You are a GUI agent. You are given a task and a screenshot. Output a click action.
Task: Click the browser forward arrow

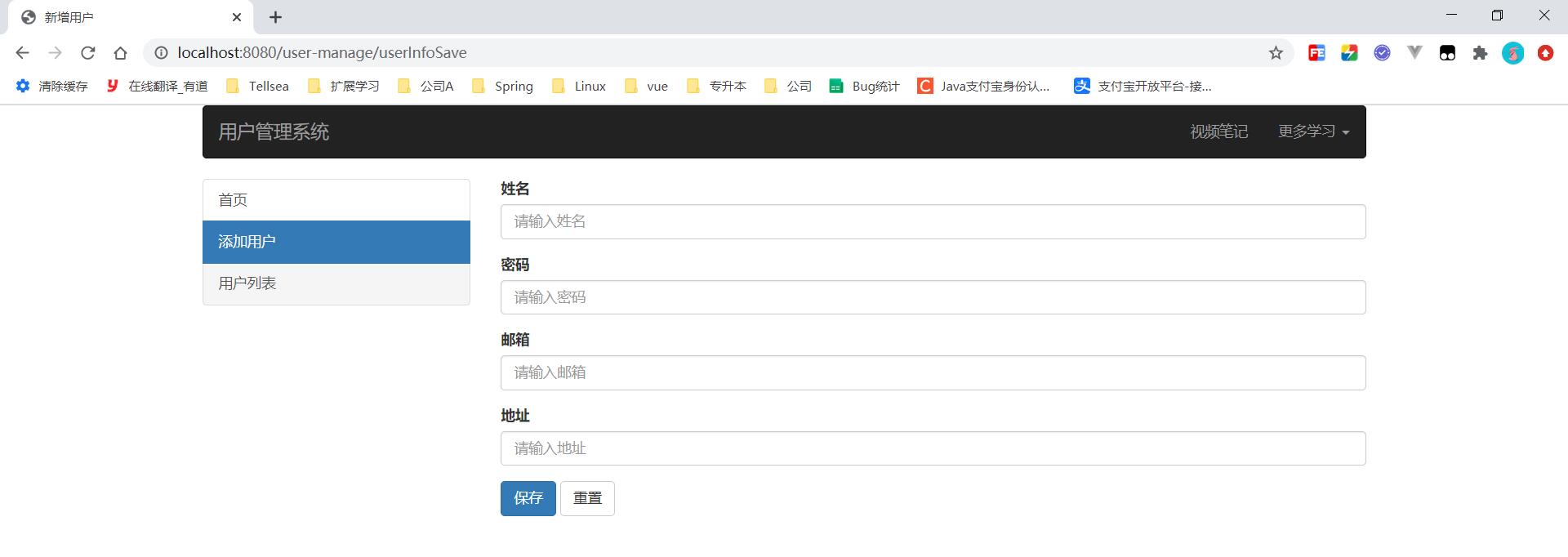click(55, 53)
